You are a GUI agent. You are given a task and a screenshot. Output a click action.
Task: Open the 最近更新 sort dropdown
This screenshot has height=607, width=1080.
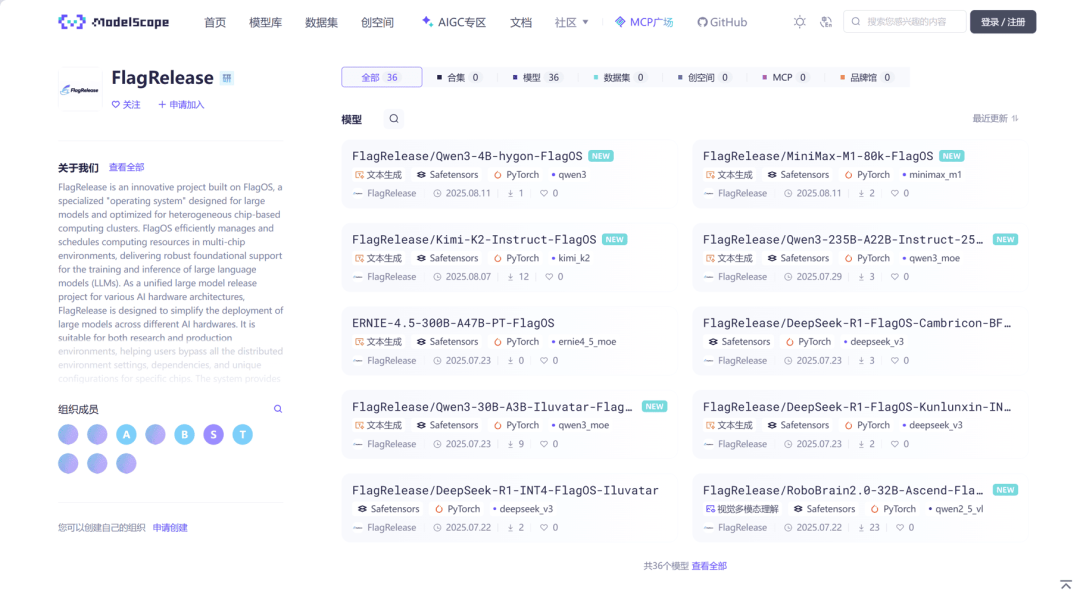pos(995,119)
